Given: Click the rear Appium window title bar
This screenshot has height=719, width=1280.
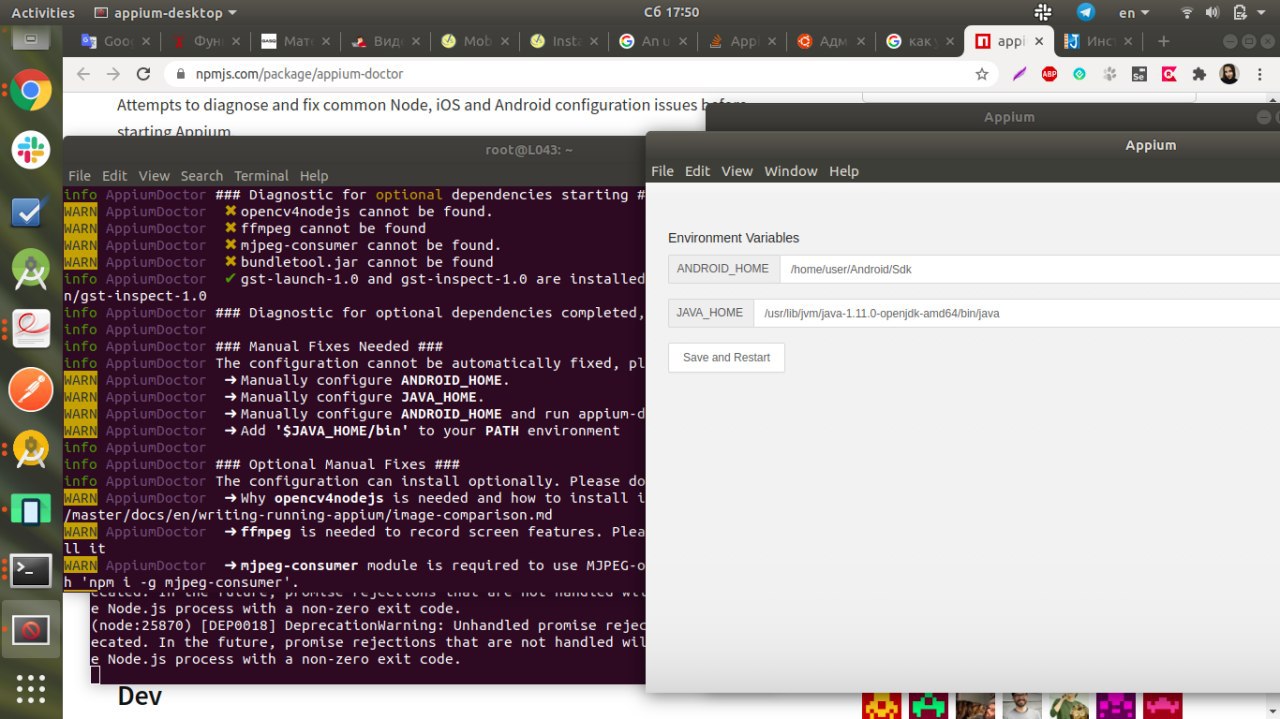Looking at the screenshot, I should pos(992,117).
